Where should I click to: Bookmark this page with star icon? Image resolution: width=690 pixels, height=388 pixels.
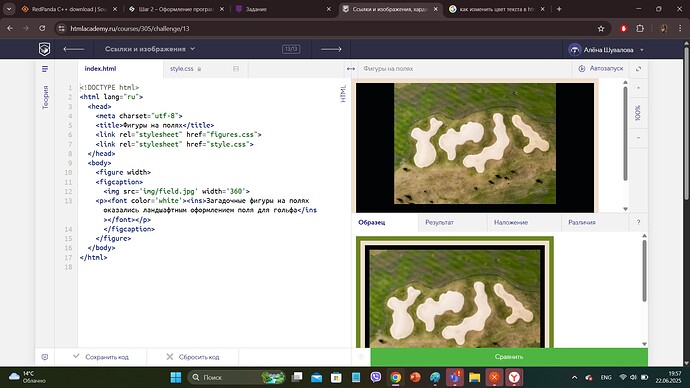[601, 29]
